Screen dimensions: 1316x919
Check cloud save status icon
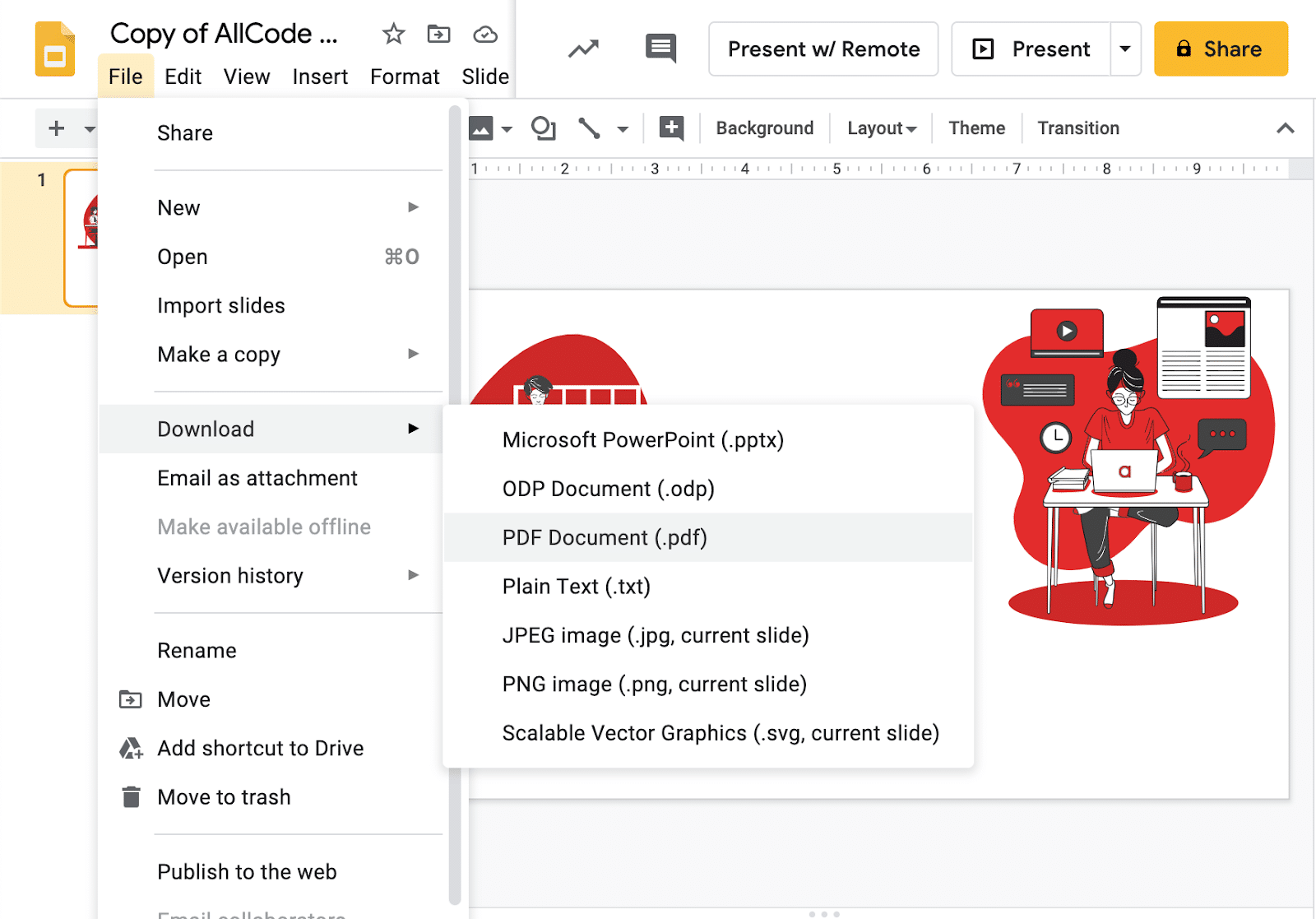[x=485, y=35]
